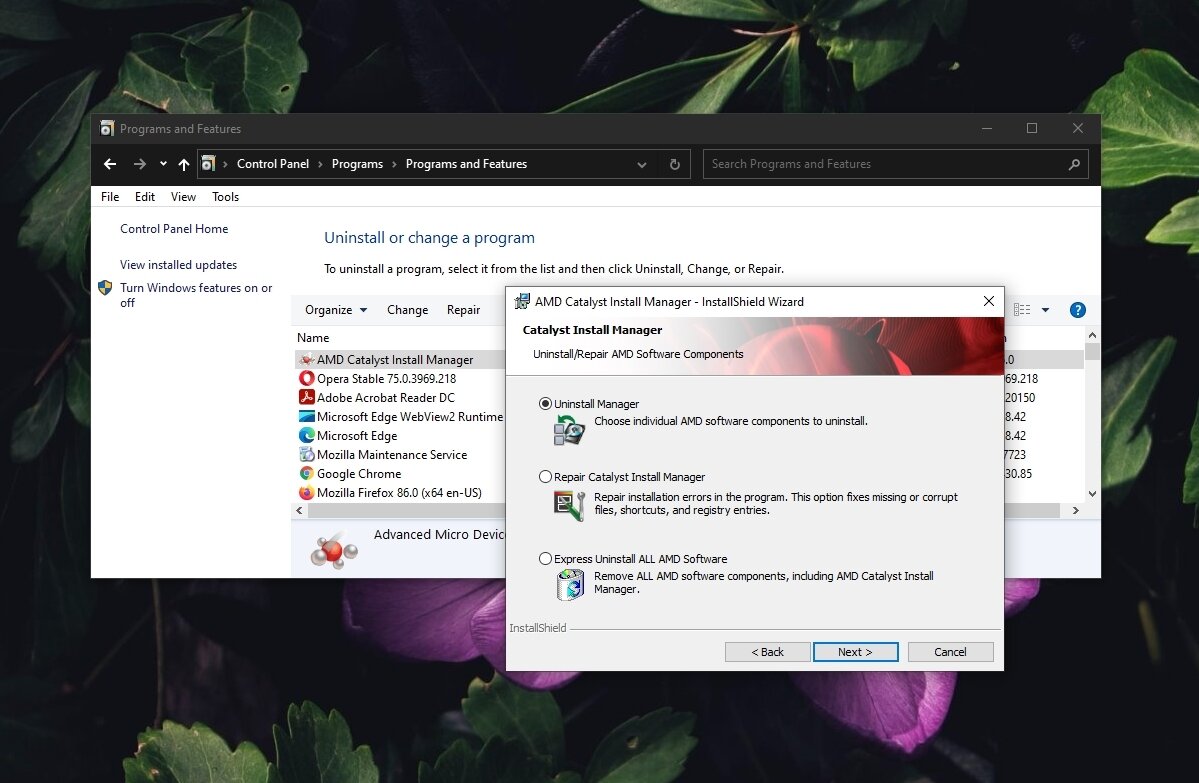Click the Next button in the wizard
This screenshot has height=783, width=1199.
coord(855,651)
